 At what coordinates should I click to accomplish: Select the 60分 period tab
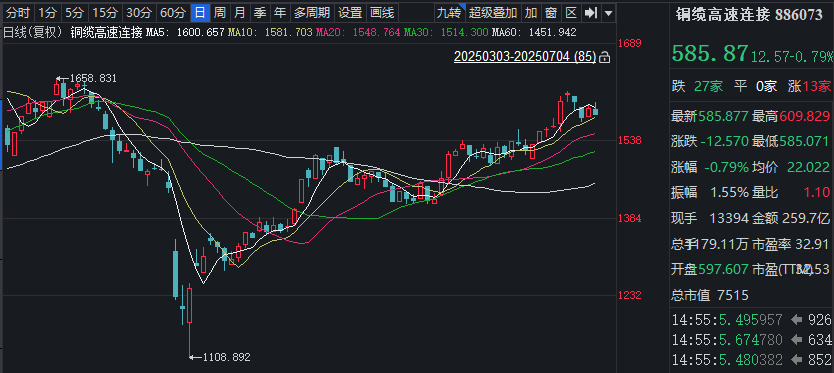point(174,12)
